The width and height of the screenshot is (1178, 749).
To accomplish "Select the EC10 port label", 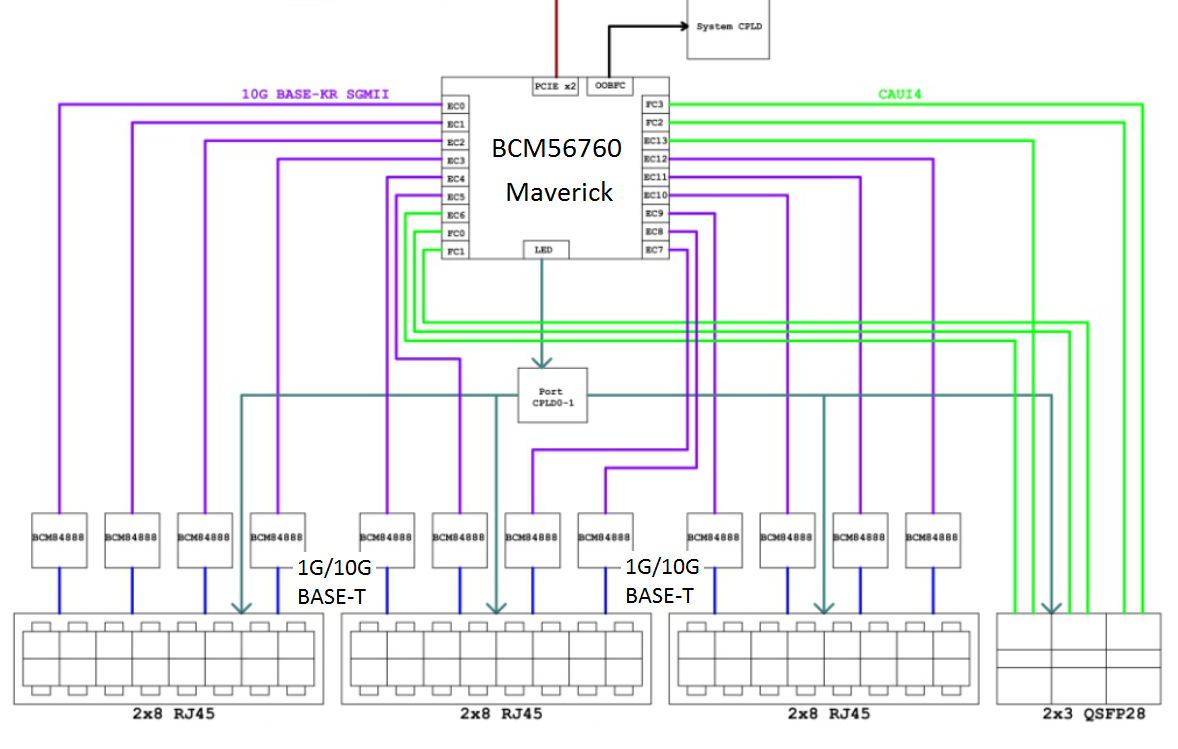I will click(x=655, y=195).
